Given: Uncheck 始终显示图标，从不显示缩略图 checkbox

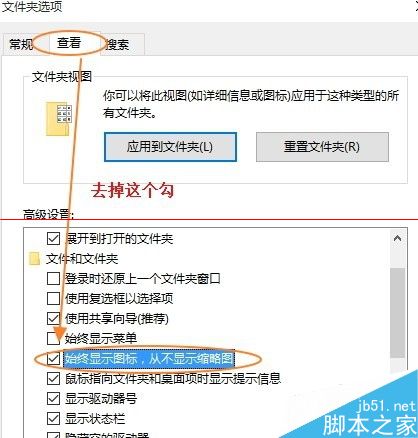Looking at the screenshot, I should (x=53, y=359).
